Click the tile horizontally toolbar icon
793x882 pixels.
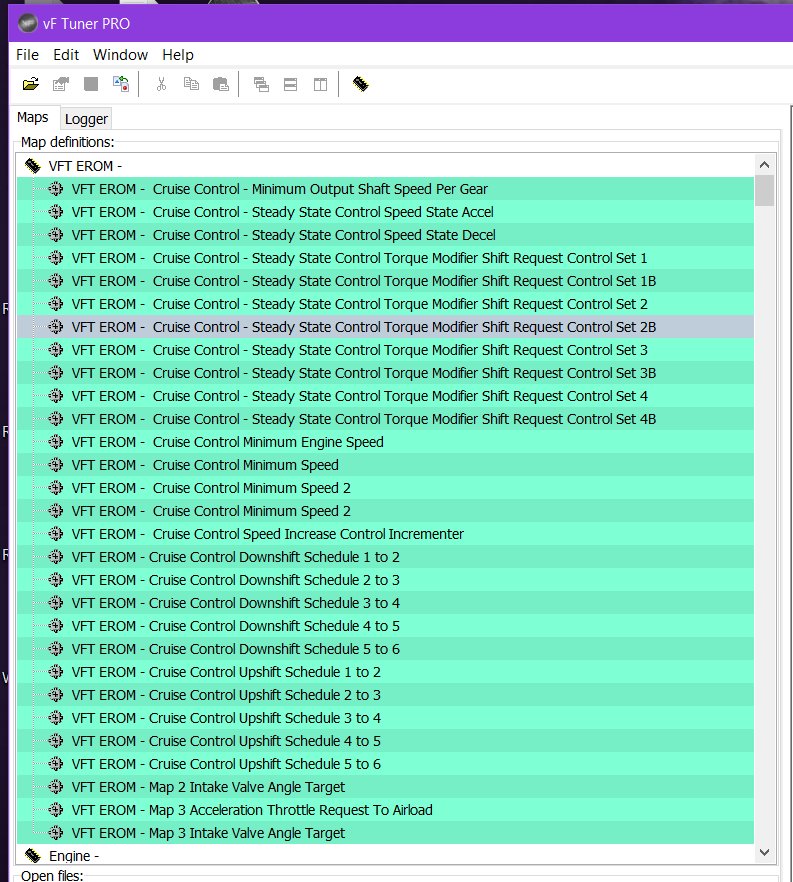click(290, 84)
